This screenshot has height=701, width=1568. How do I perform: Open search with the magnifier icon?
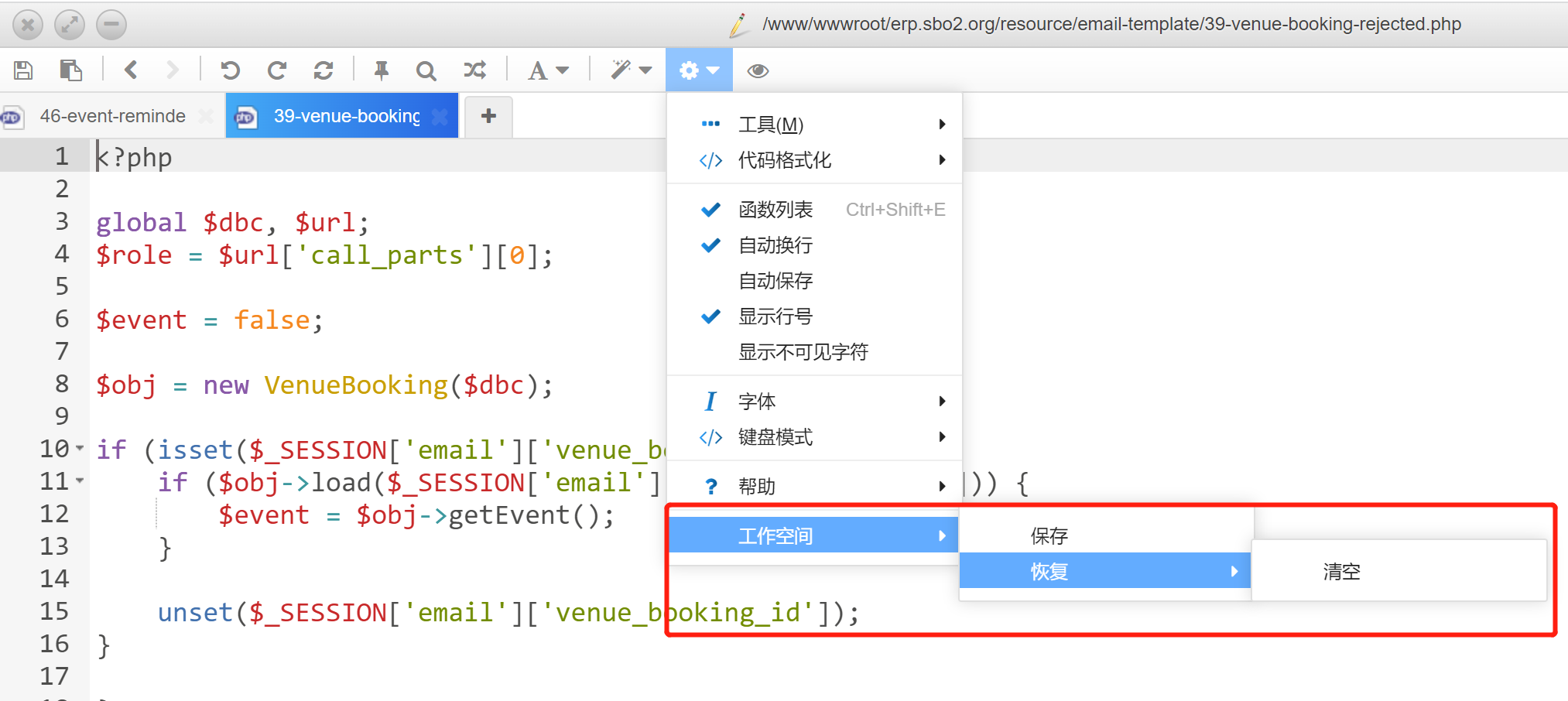tap(426, 70)
